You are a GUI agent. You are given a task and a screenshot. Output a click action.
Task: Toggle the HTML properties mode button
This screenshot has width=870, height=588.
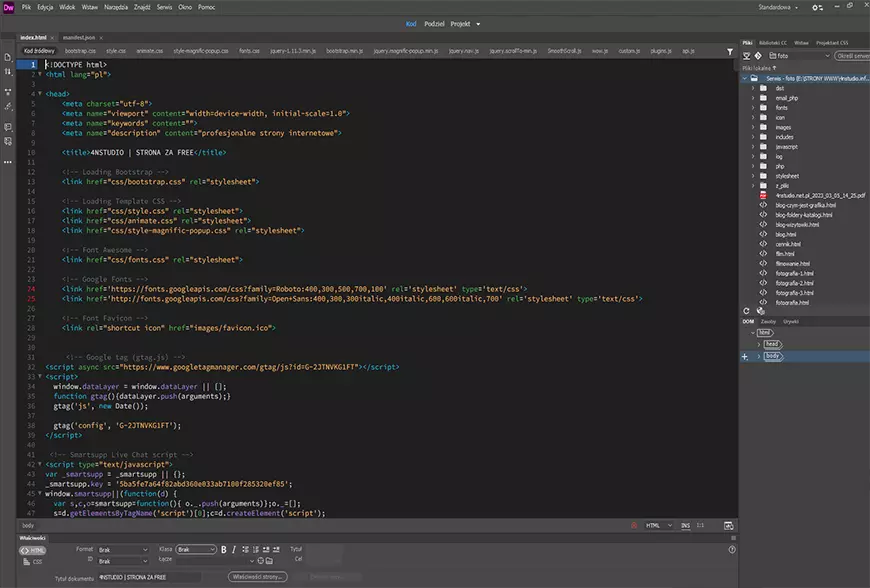[33, 550]
